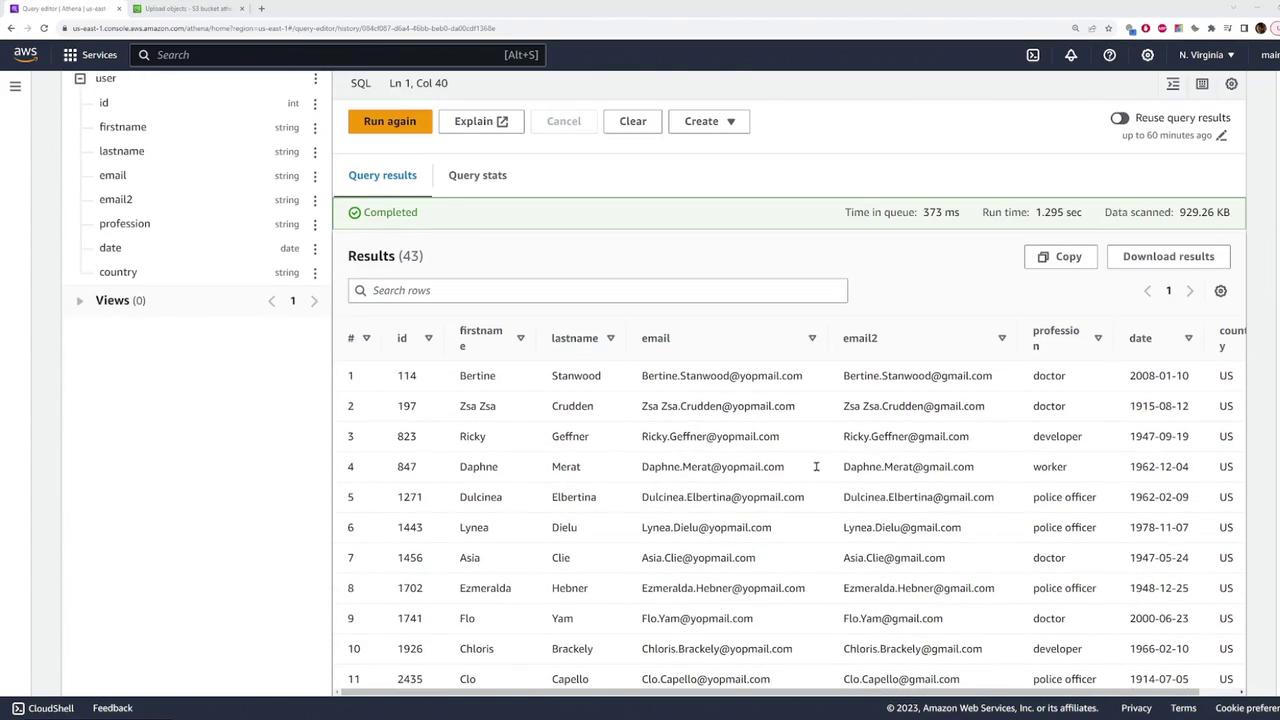Open the Services grid menu
This screenshot has height=720, width=1280.
(89, 55)
